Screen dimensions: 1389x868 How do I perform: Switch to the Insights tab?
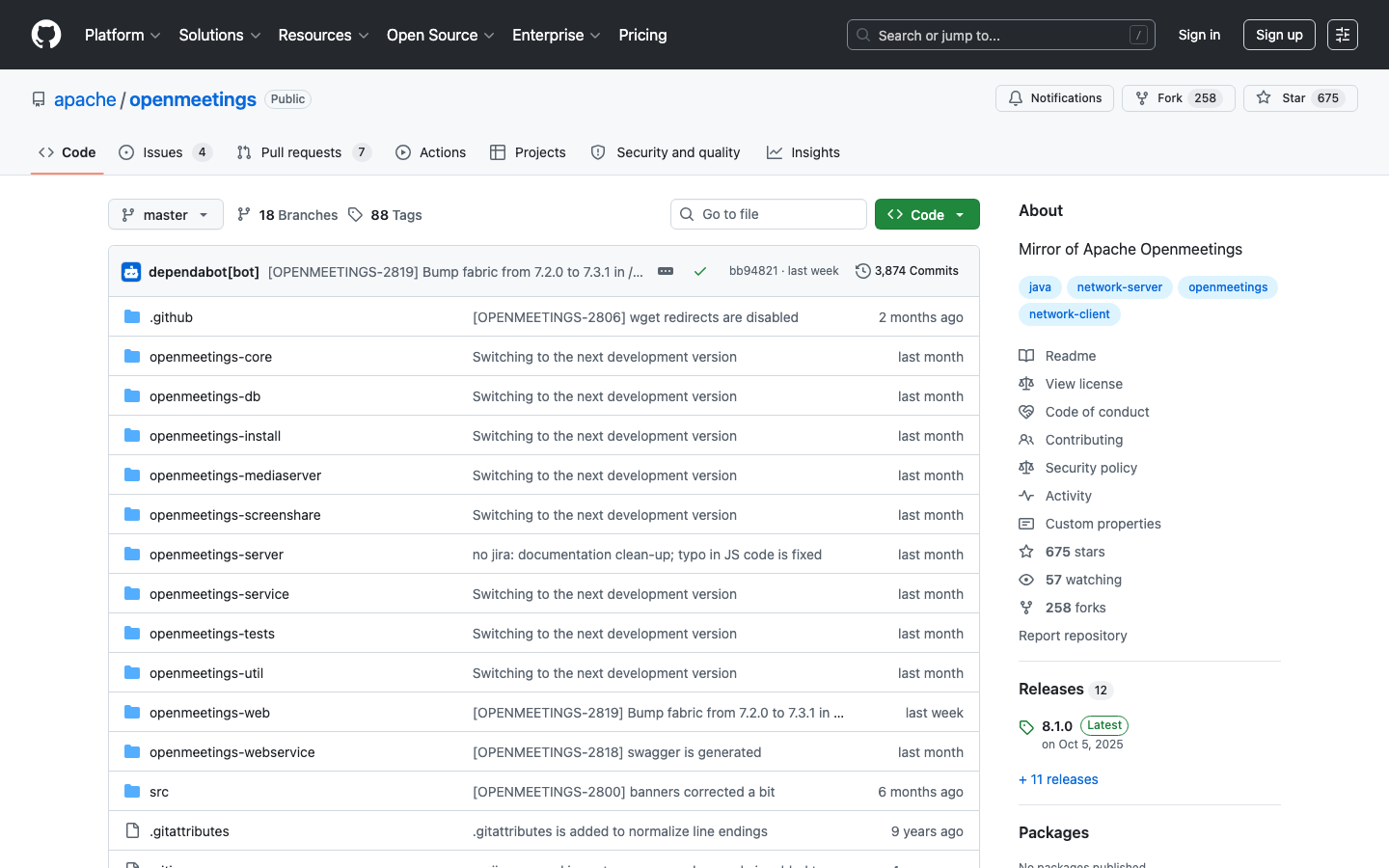[803, 152]
